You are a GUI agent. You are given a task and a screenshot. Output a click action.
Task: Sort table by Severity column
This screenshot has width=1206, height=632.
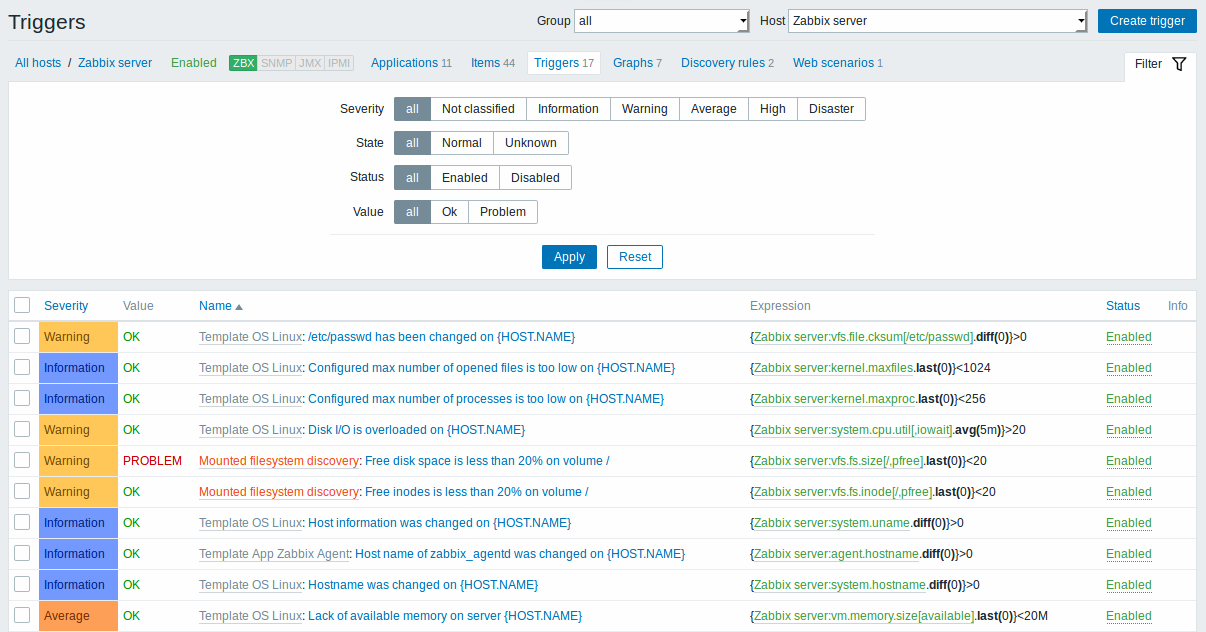coord(66,306)
